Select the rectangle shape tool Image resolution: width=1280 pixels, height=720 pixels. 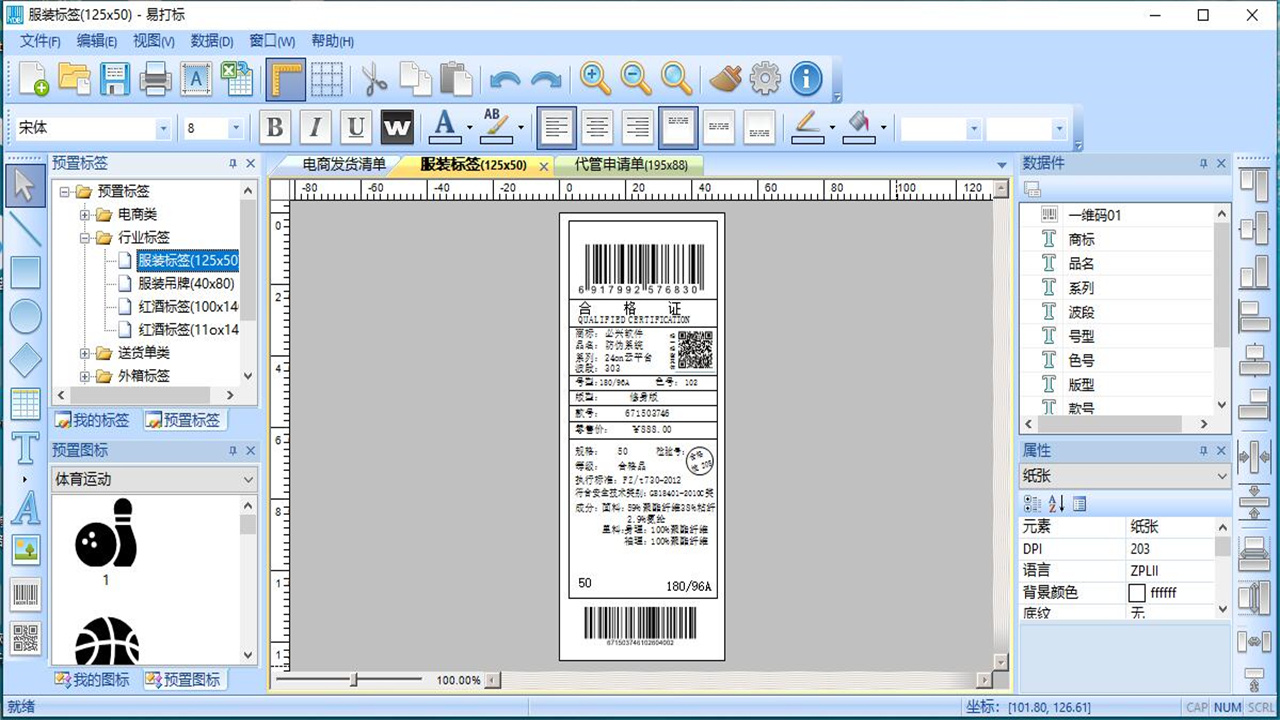pos(25,273)
